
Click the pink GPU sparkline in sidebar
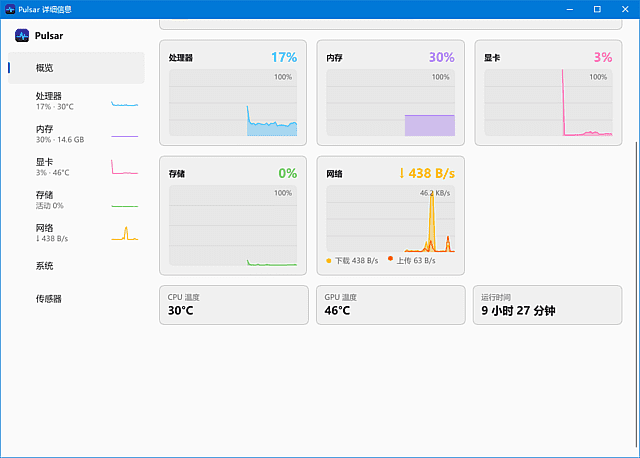click(124, 167)
